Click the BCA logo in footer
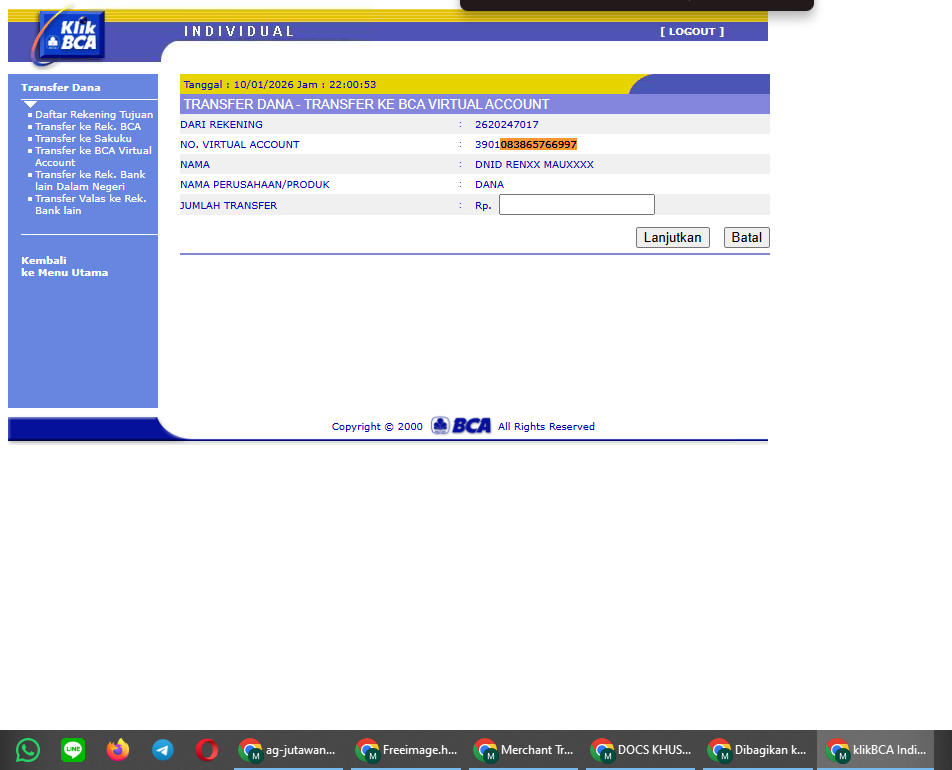 click(461, 426)
